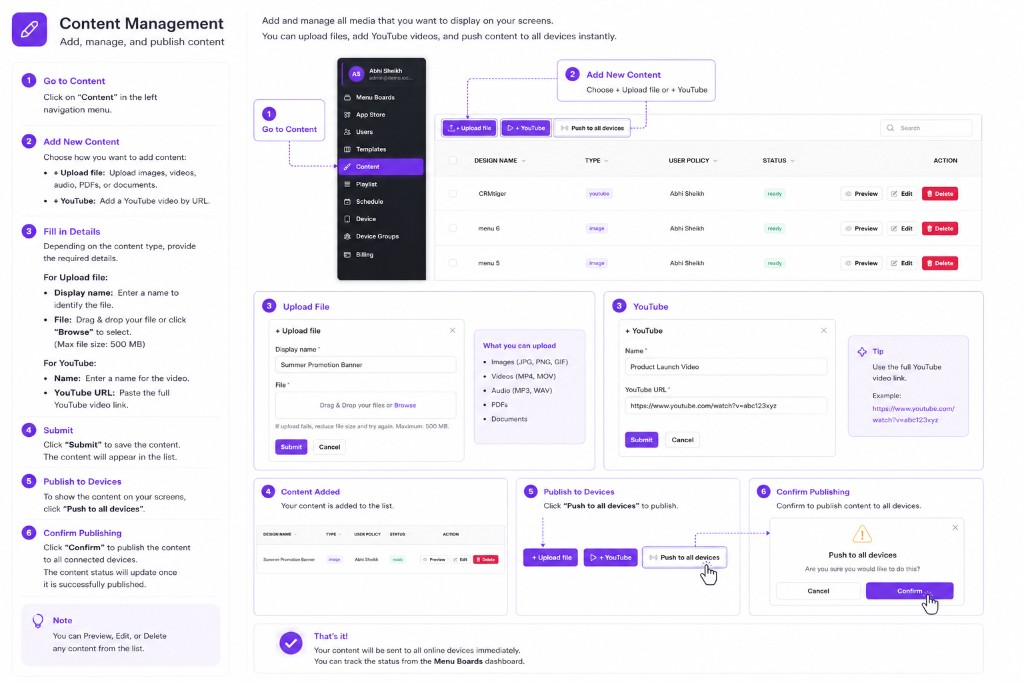Click trash icon in CRMtiger Delete button
1024x682 pixels.
929,194
